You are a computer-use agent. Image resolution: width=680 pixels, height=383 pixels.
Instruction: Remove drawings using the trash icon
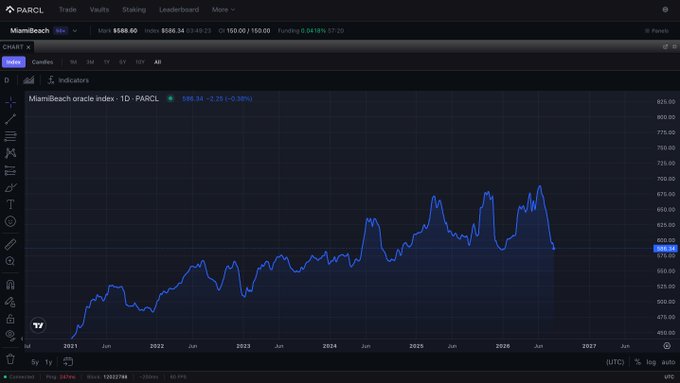tap(10, 359)
